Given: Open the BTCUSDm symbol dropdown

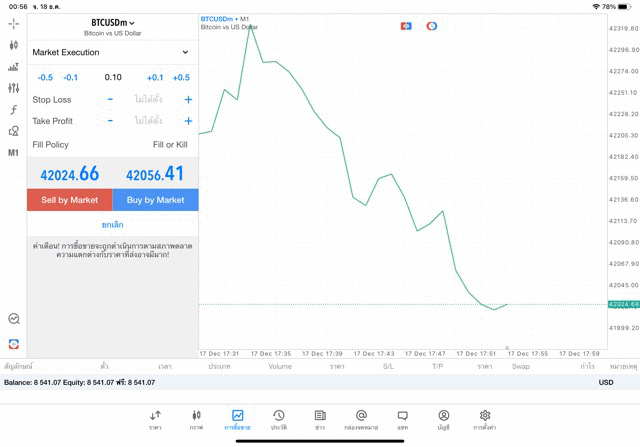Looking at the screenshot, I should [x=112, y=22].
